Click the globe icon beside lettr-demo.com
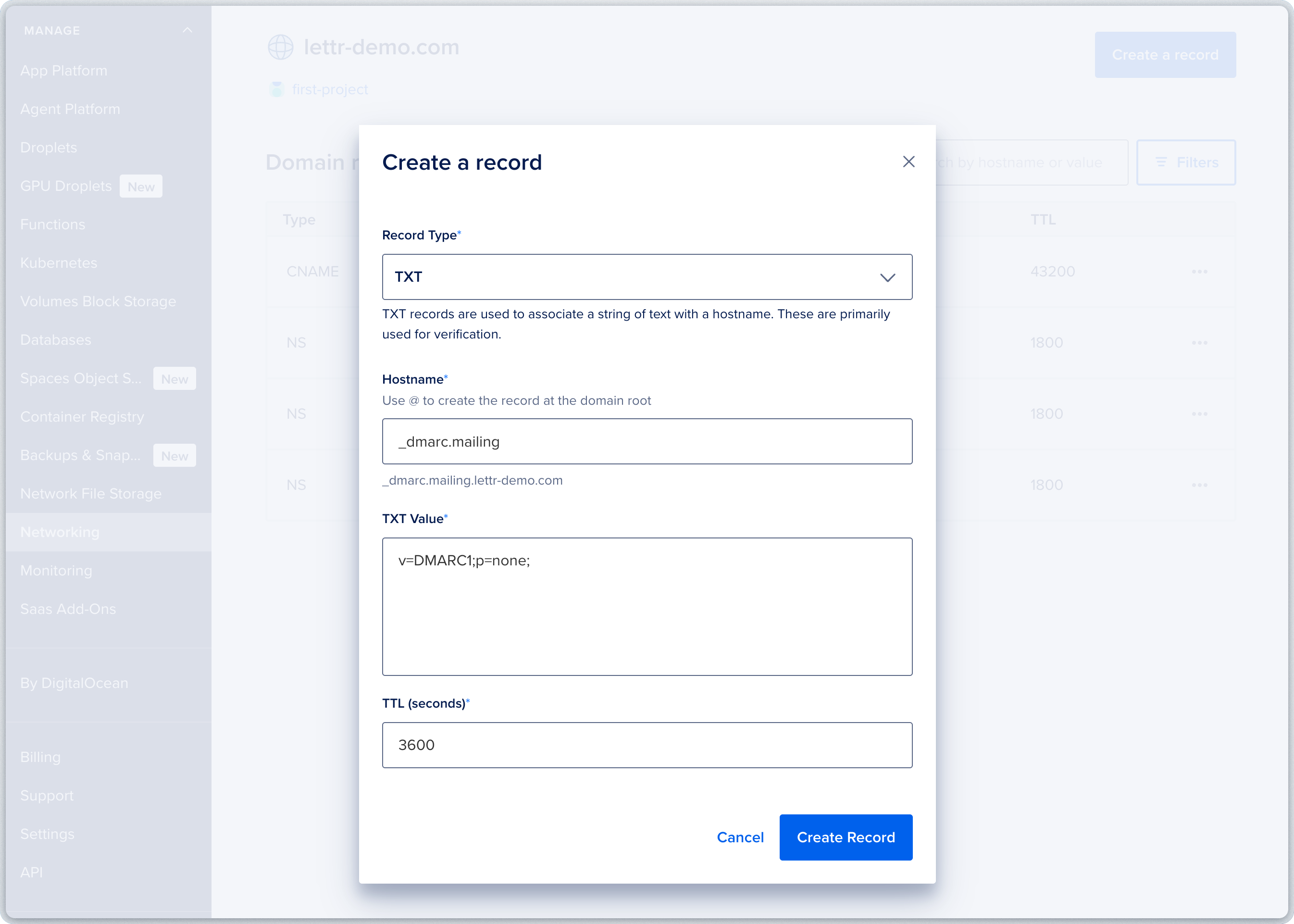 (x=281, y=47)
